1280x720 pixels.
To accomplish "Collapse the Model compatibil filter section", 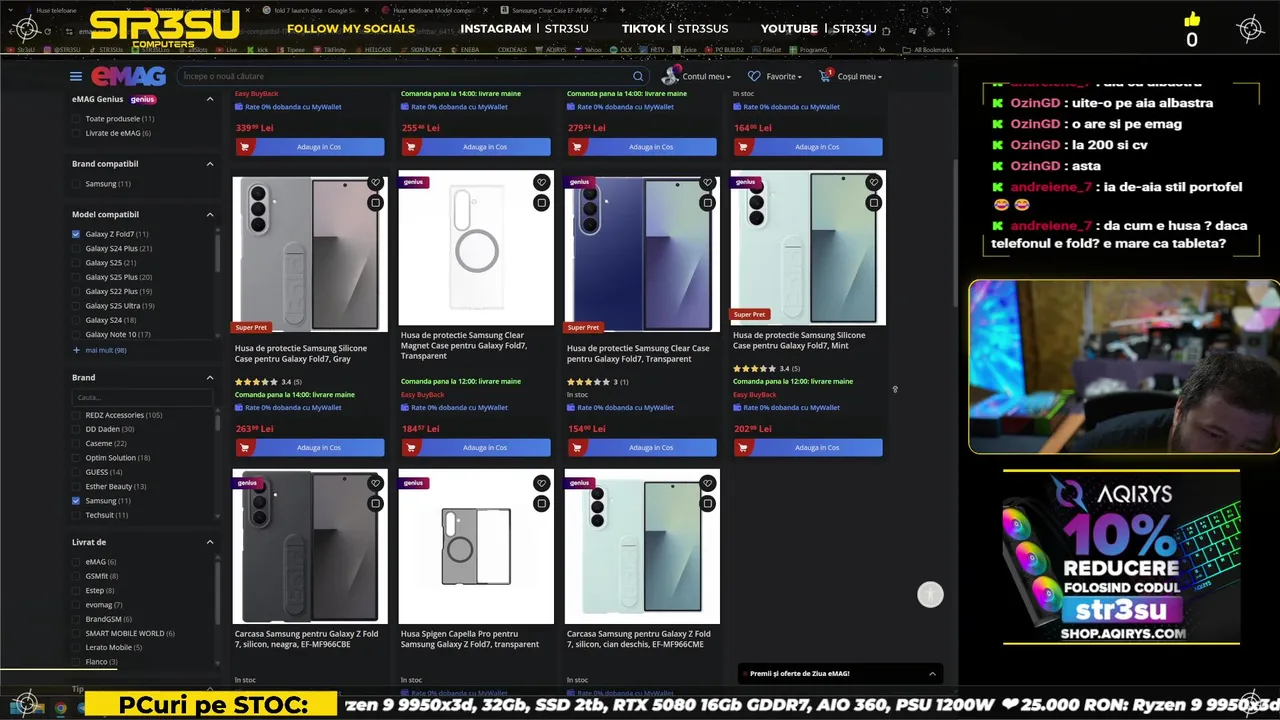I will tap(210, 214).
